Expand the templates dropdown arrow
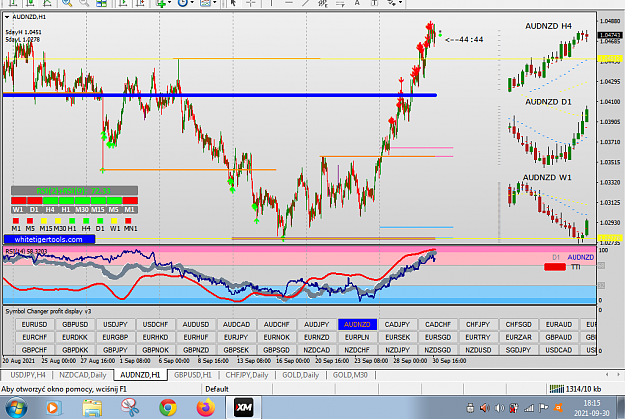This screenshot has height=419, width=625. coord(214,3)
